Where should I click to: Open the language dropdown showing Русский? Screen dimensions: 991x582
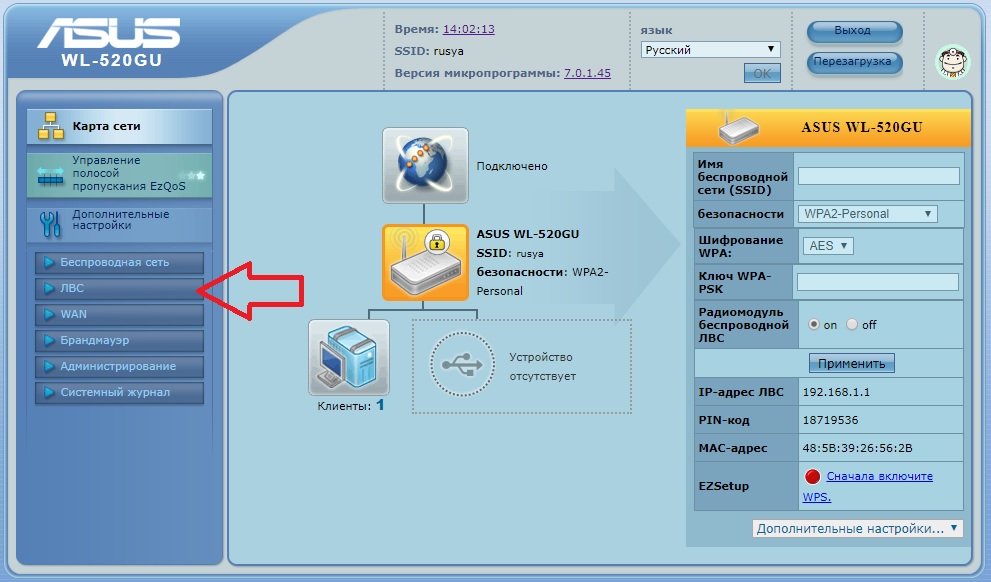click(710, 49)
